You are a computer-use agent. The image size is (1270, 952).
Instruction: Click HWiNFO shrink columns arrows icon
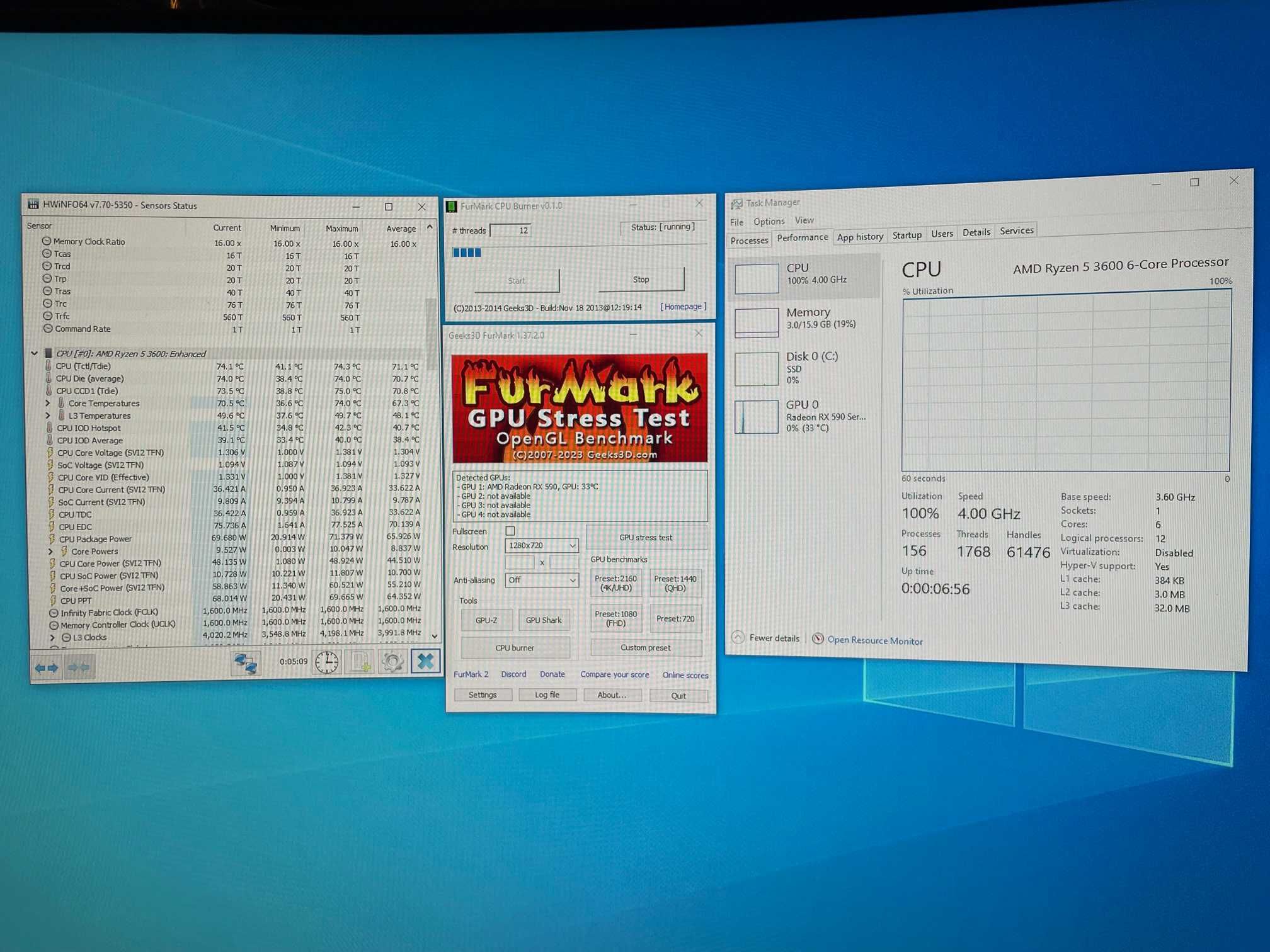click(x=79, y=667)
